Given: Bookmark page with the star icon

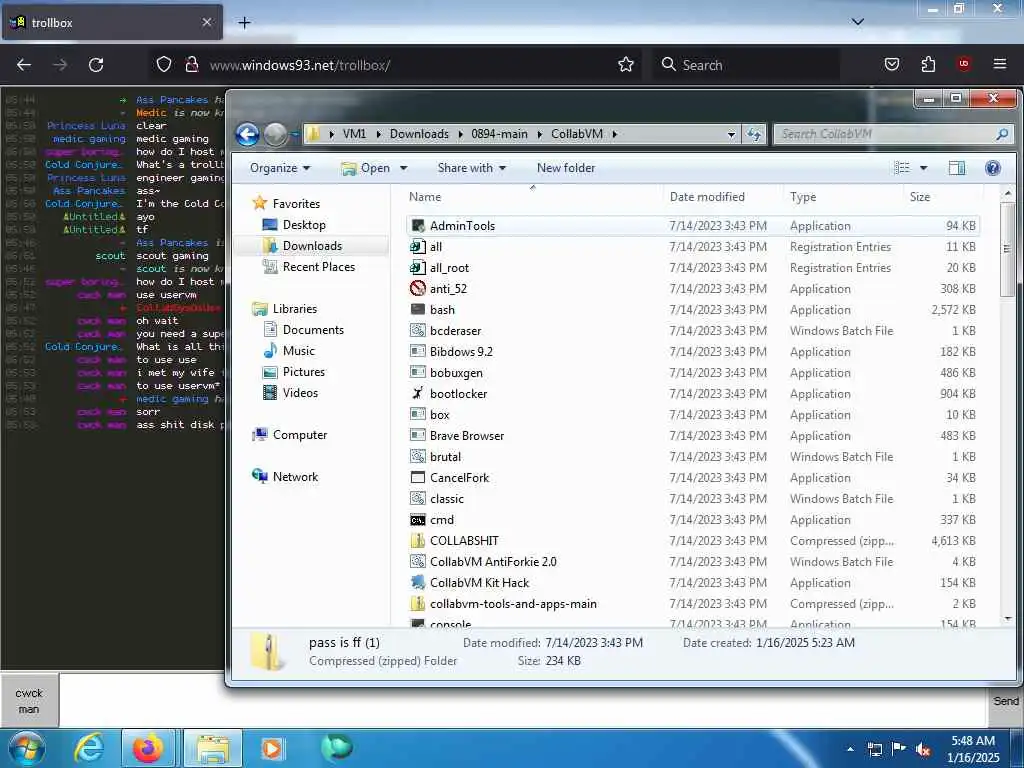Looking at the screenshot, I should (x=626, y=65).
